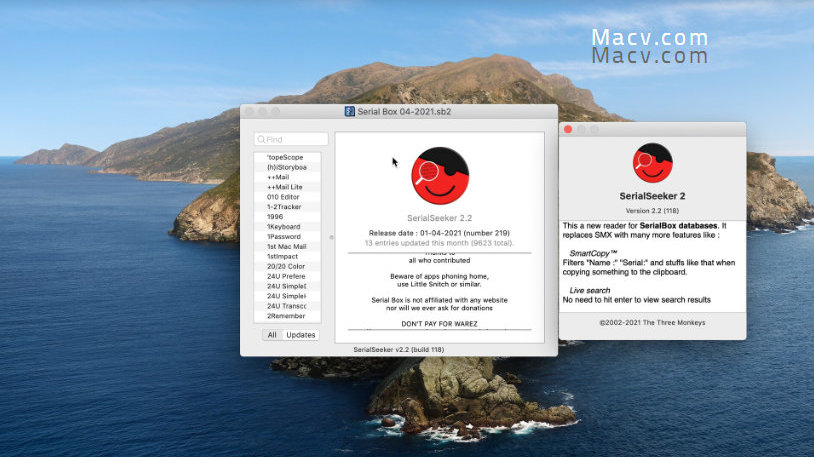
Task: Switch to the Updates tab
Action: pyautogui.click(x=301, y=335)
